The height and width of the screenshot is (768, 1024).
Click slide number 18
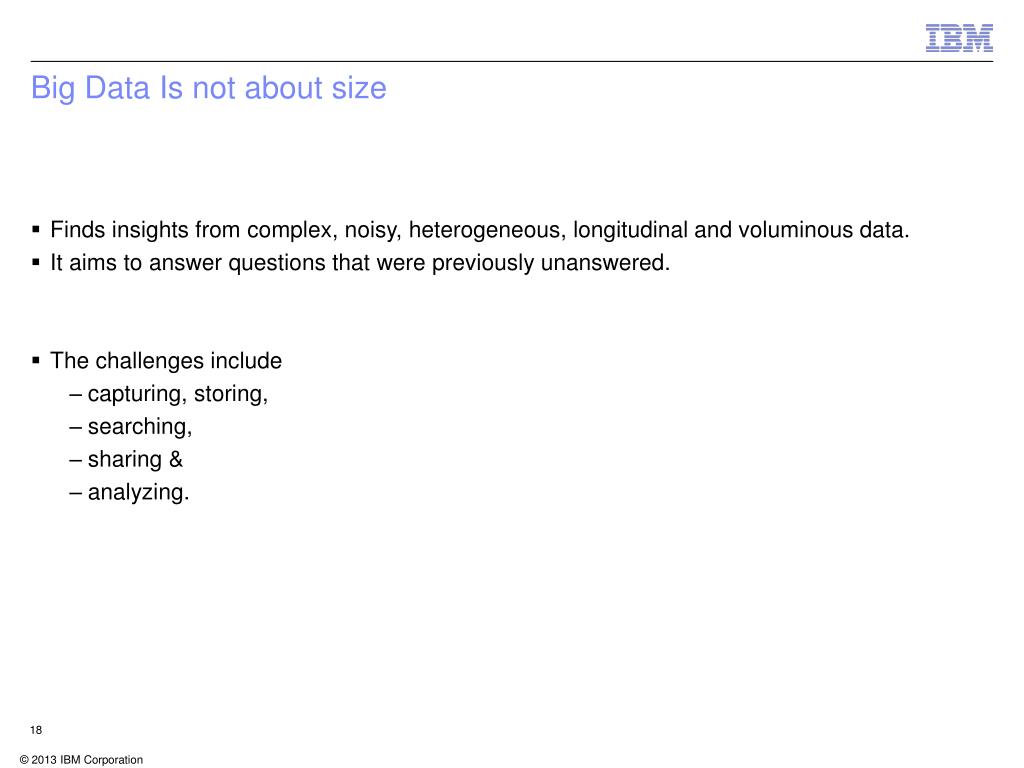coord(36,730)
